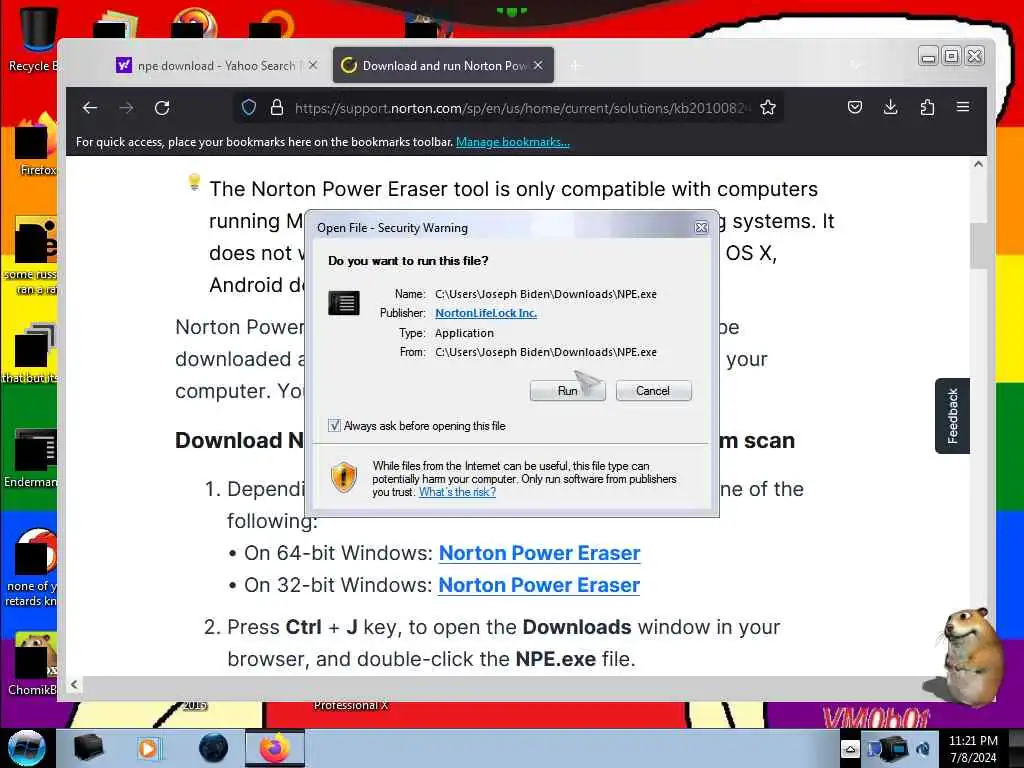The width and height of the screenshot is (1024, 768).
Task: Expand the list all tabs chevron
Action: [x=856, y=65]
